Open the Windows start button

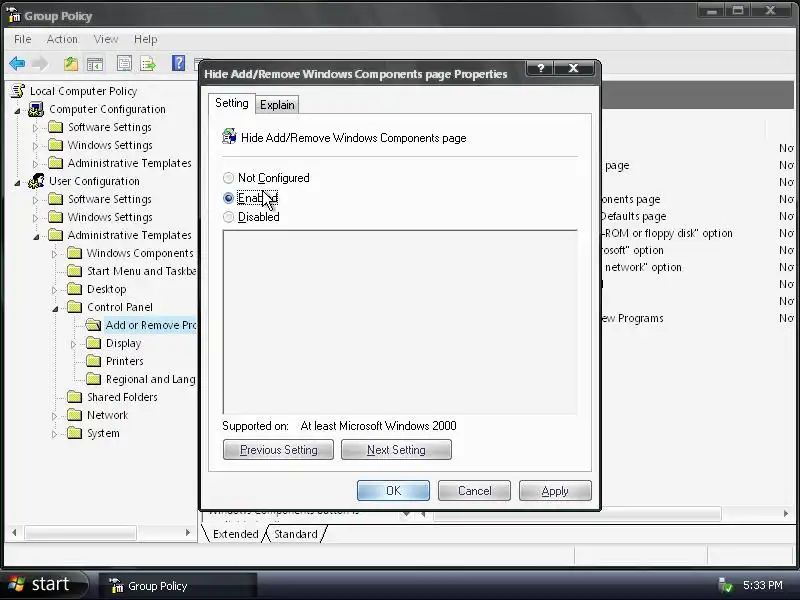pos(44,584)
